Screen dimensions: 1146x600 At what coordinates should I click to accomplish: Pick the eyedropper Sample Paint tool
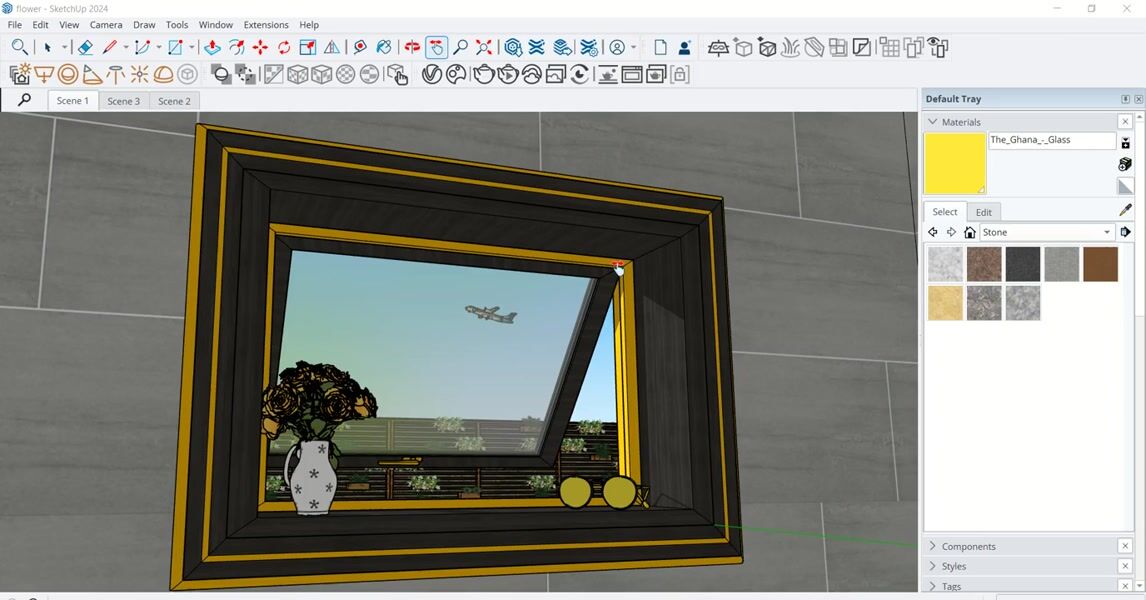point(1125,211)
